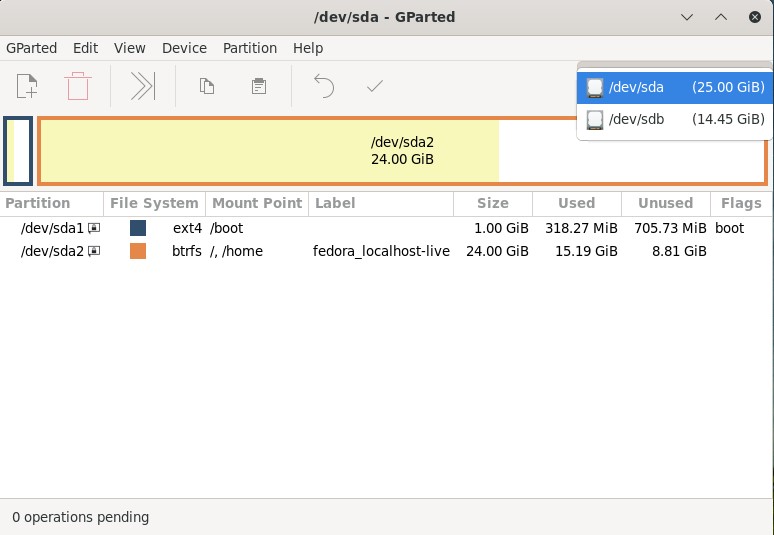Image resolution: width=774 pixels, height=535 pixels.
Task: Click the Paste partition toolbar icon
Action: click(259, 87)
